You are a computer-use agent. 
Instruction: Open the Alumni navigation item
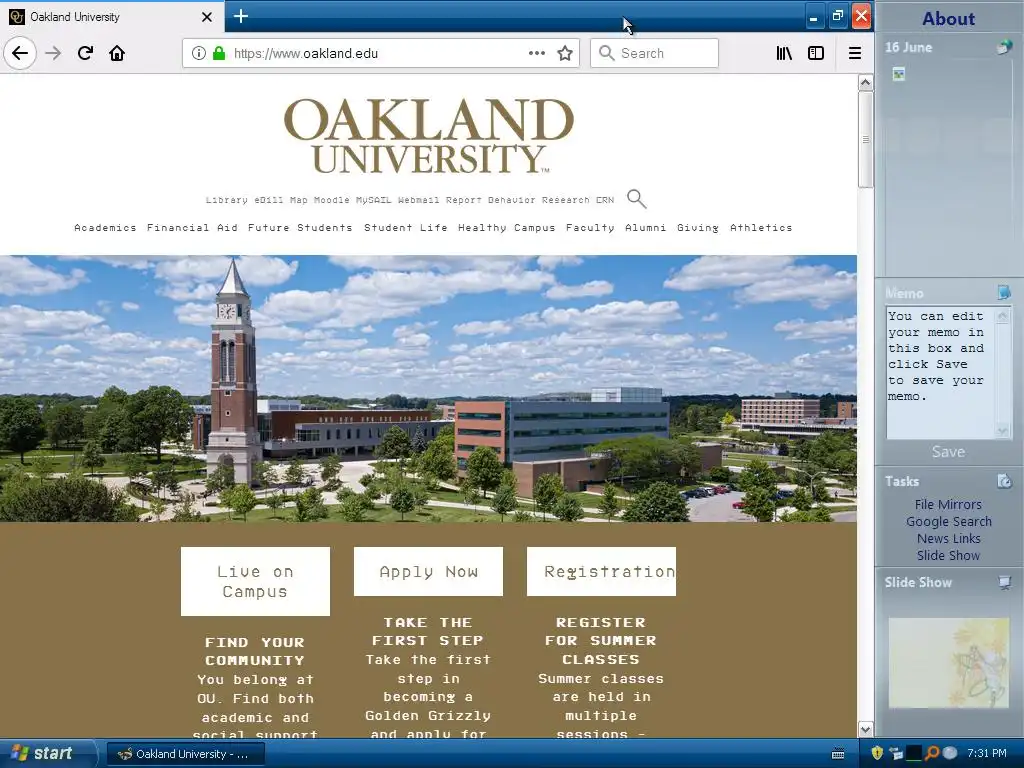click(x=645, y=227)
